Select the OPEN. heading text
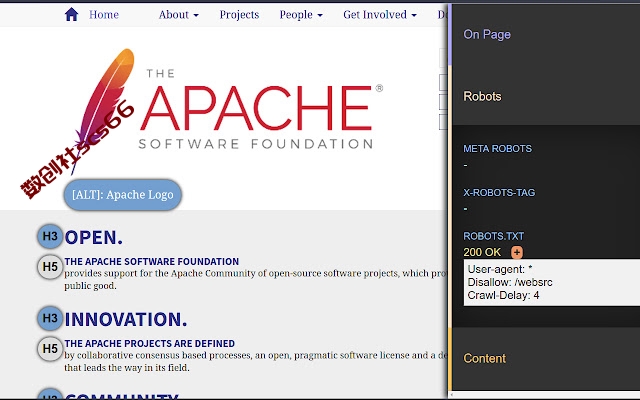The width and height of the screenshot is (640, 400). [93, 237]
